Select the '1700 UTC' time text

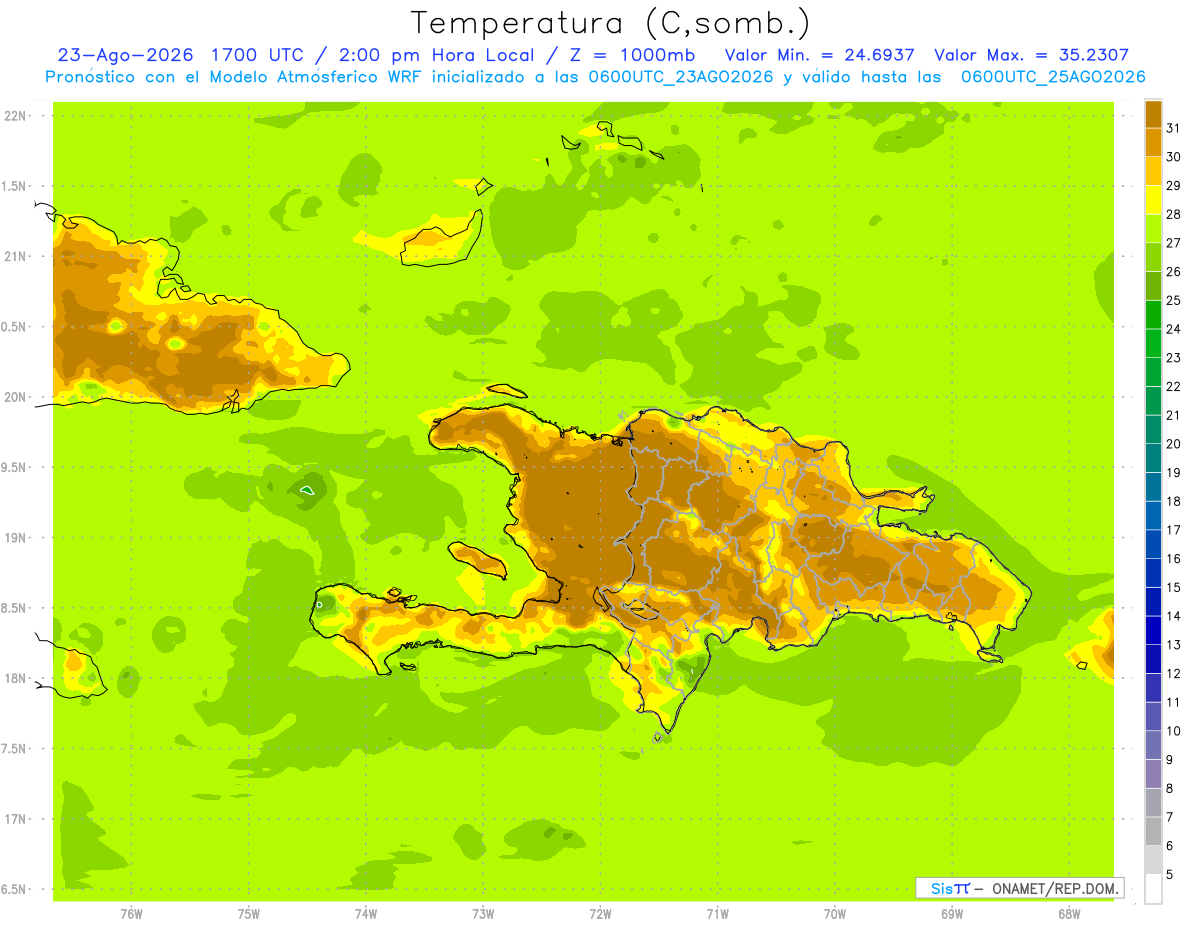262,55
